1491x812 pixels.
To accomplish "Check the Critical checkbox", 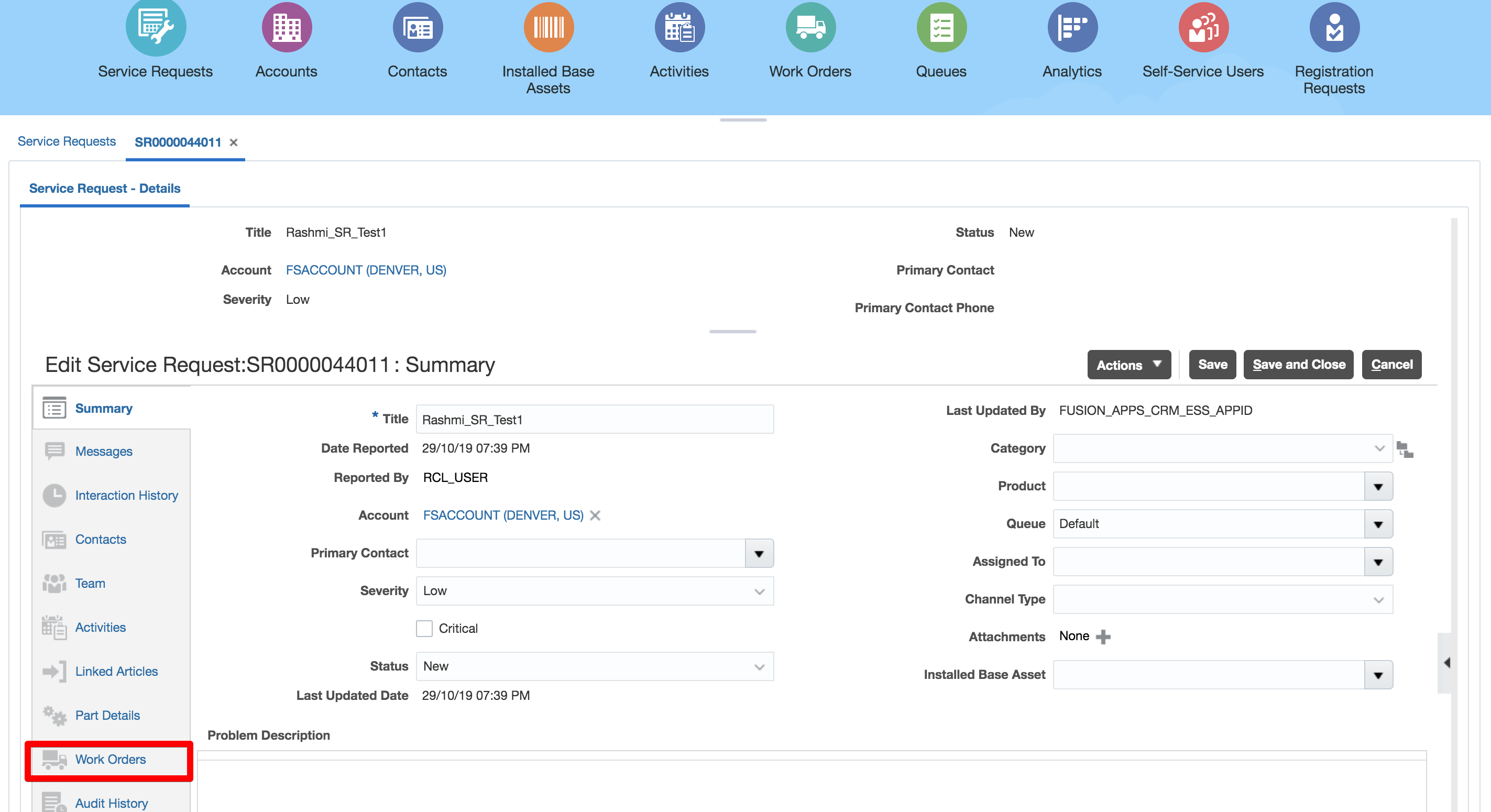I will [424, 629].
